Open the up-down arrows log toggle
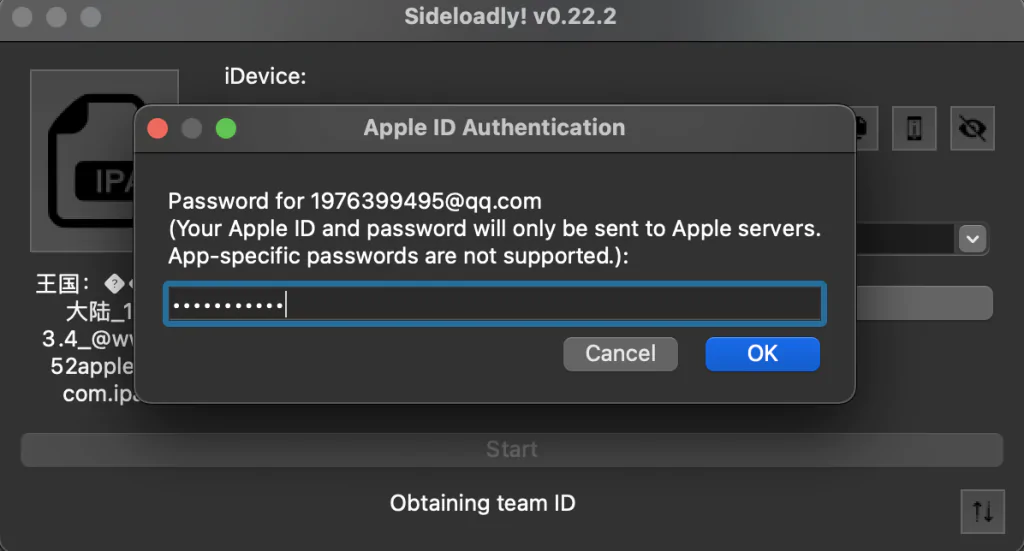Image resolution: width=1024 pixels, height=551 pixels. [x=982, y=511]
